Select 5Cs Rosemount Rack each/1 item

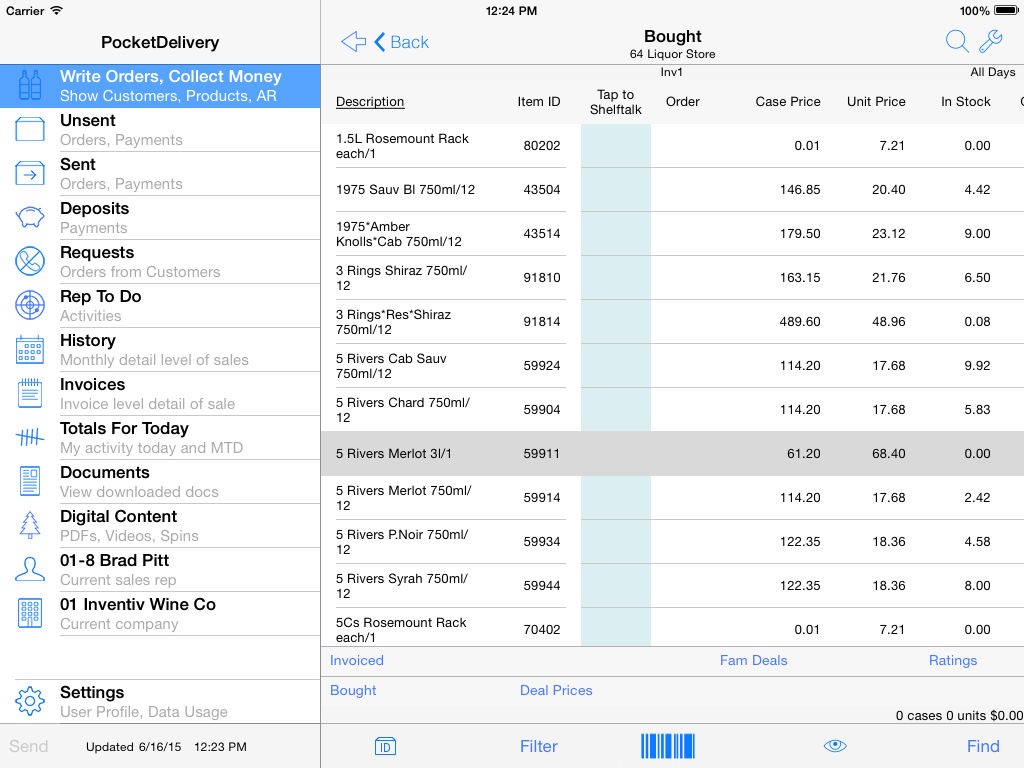coord(401,630)
